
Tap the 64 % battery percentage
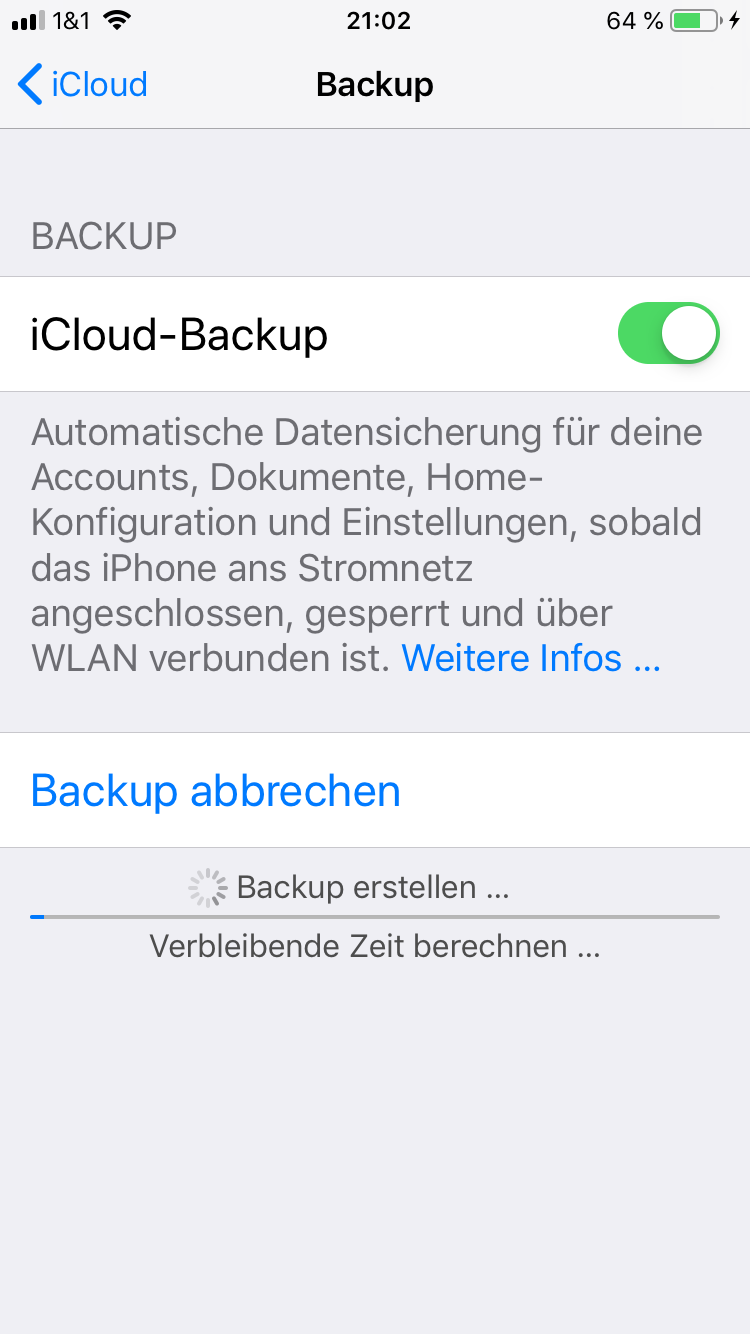click(x=635, y=21)
